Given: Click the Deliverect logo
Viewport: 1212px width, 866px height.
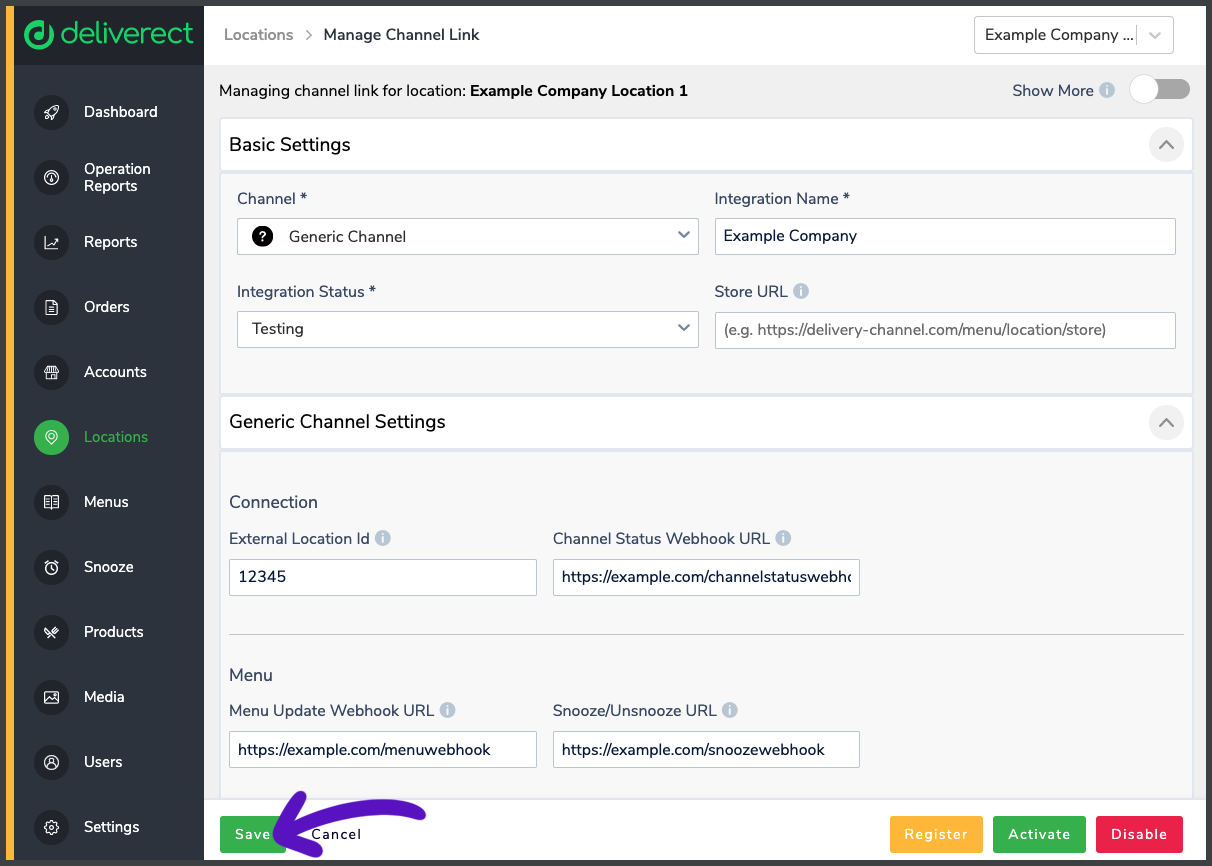Looking at the screenshot, I should click(x=108, y=34).
